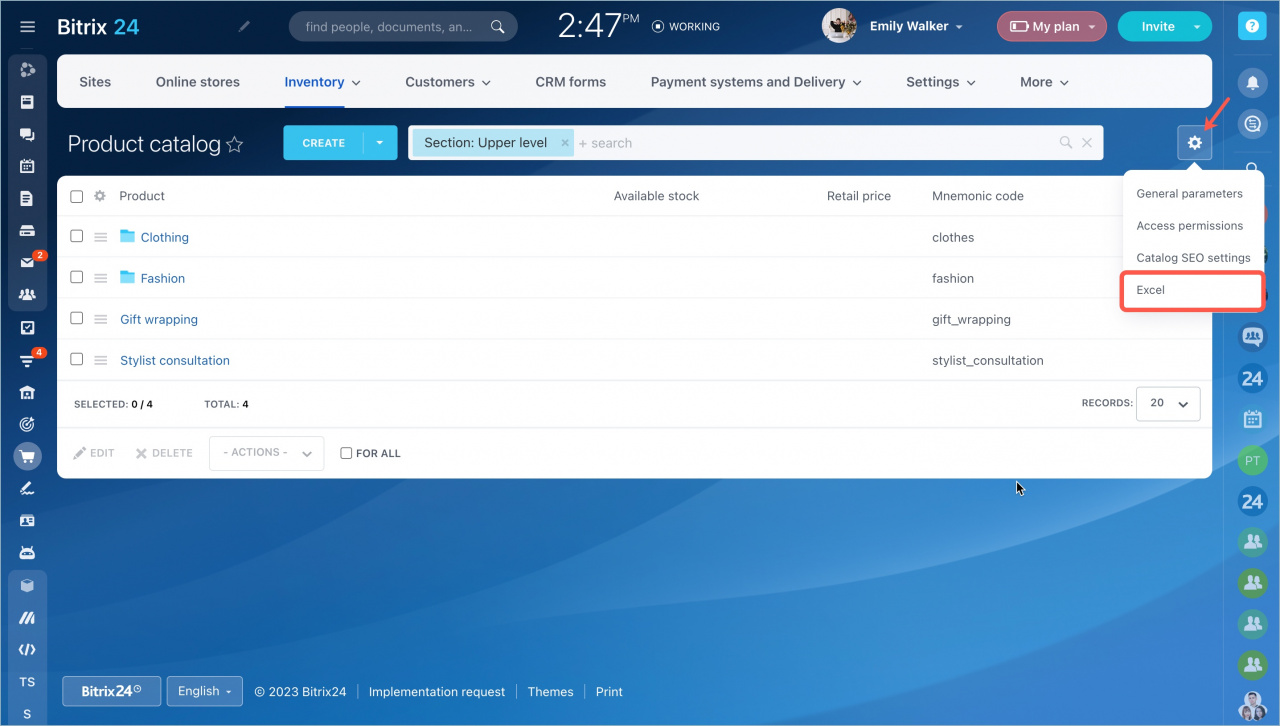Viewport: 1280px width, 726px height.
Task: Enable the FOR ALL checkbox
Action: [x=346, y=453]
